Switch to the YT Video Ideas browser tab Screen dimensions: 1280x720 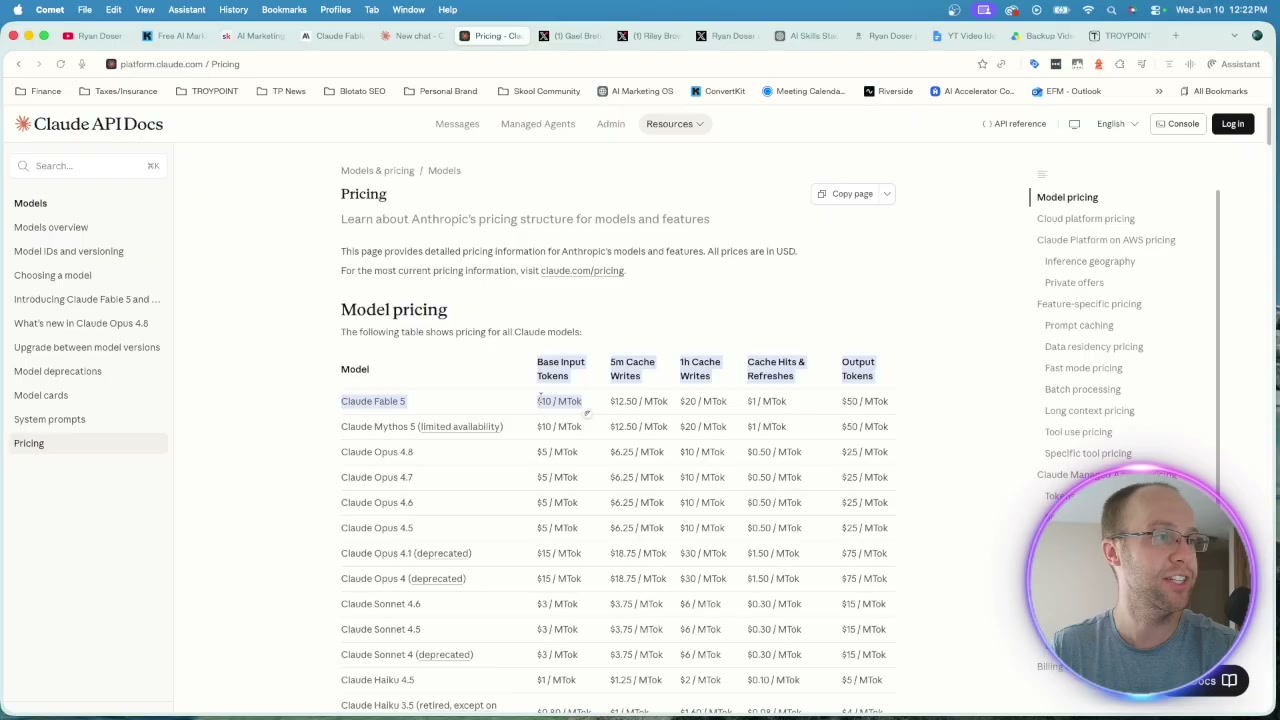(x=963, y=36)
